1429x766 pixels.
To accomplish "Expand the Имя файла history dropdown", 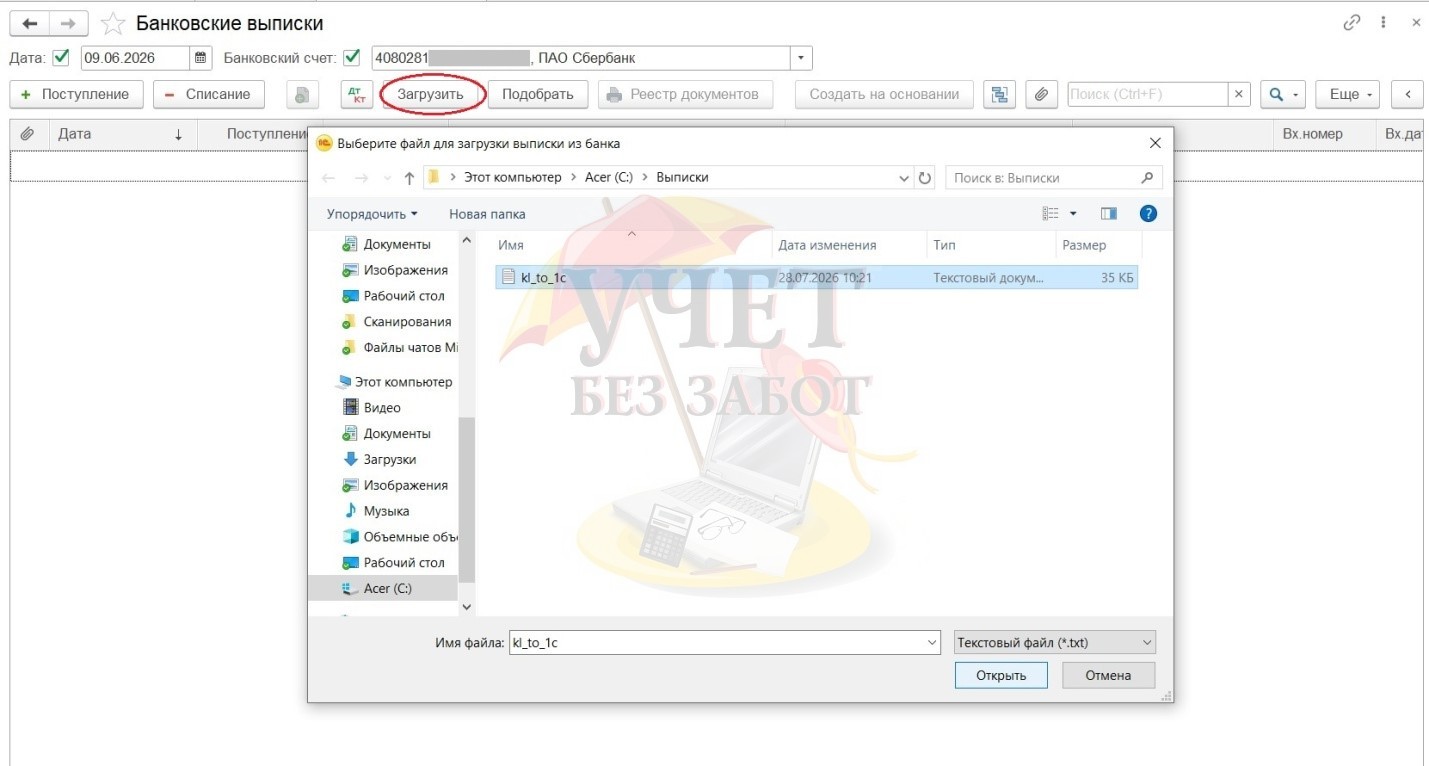I will coord(932,643).
